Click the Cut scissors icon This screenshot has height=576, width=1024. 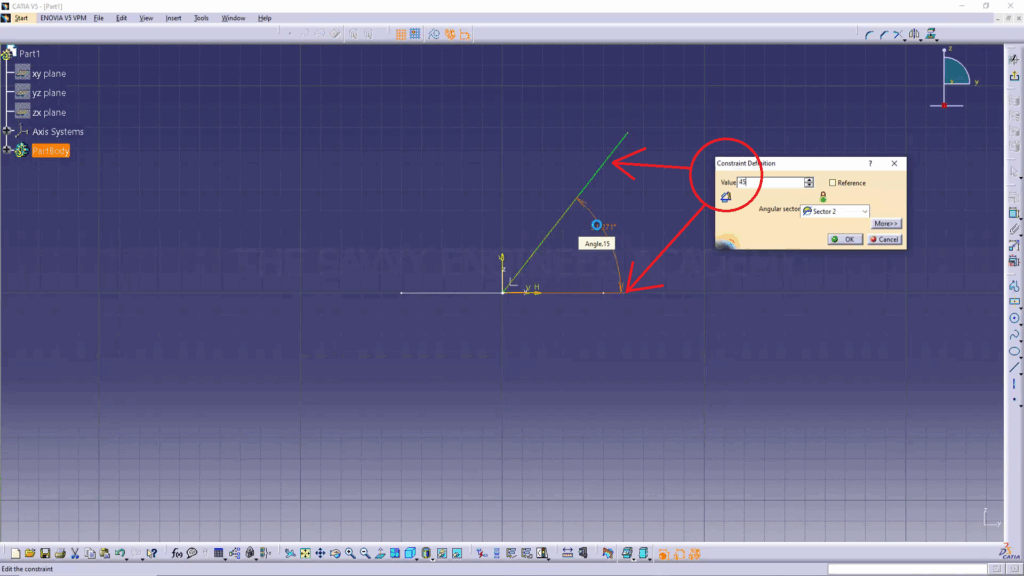click(x=75, y=553)
